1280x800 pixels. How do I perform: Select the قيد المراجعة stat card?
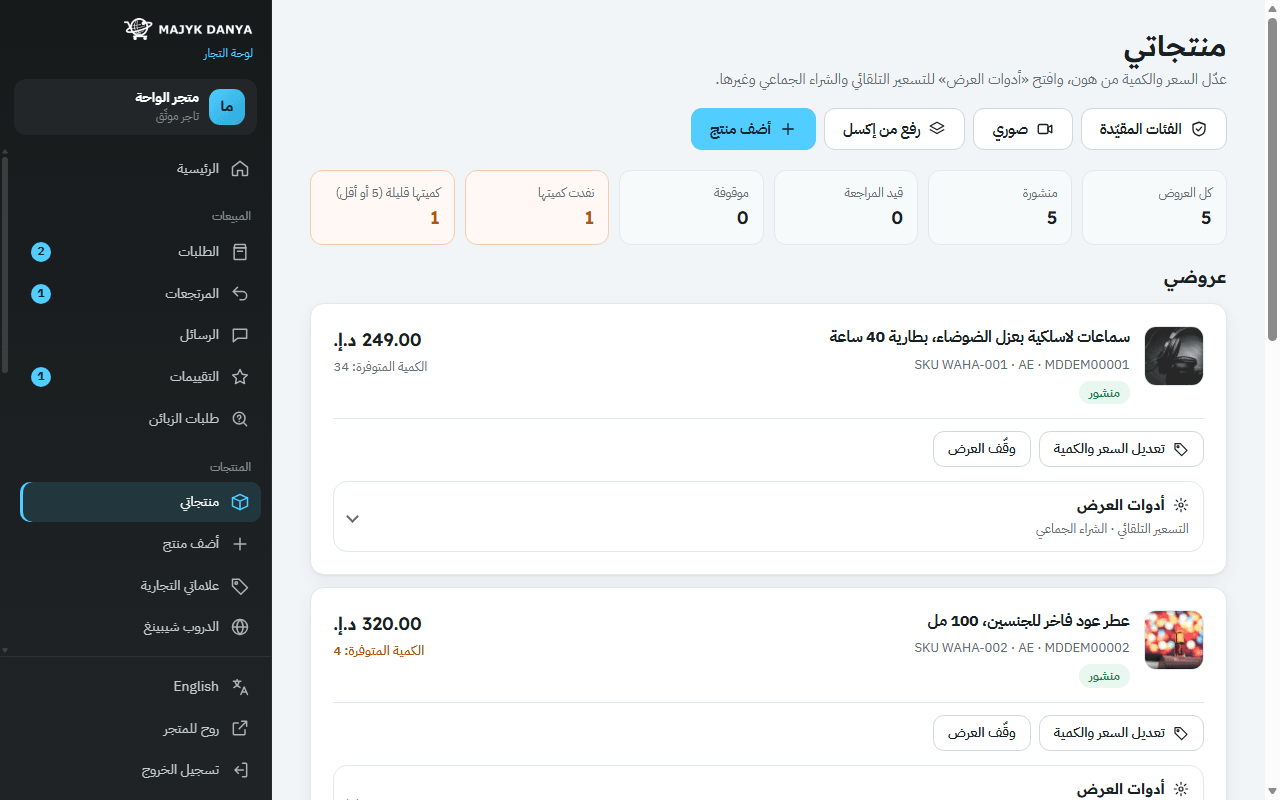pos(846,207)
